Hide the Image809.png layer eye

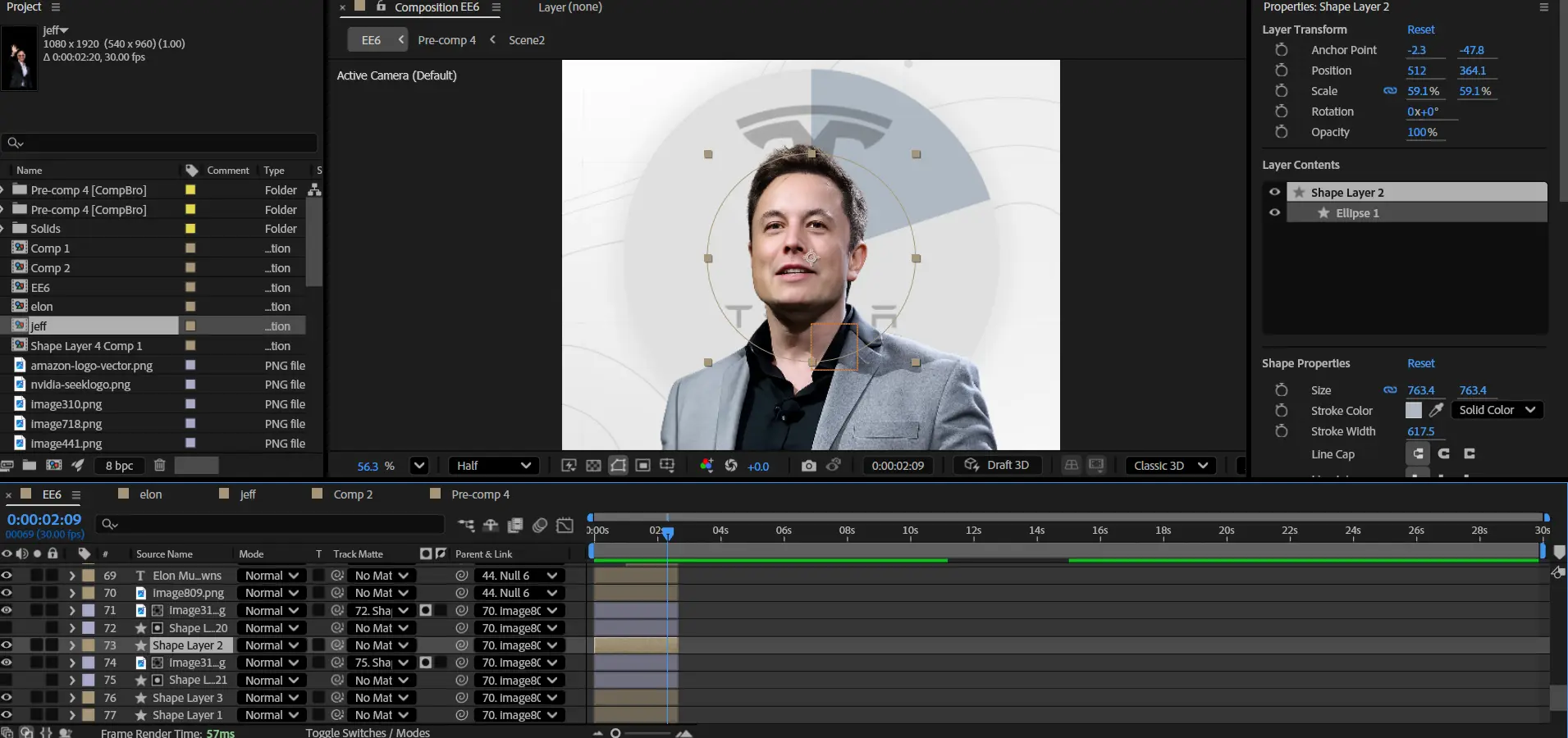[x=7, y=593]
